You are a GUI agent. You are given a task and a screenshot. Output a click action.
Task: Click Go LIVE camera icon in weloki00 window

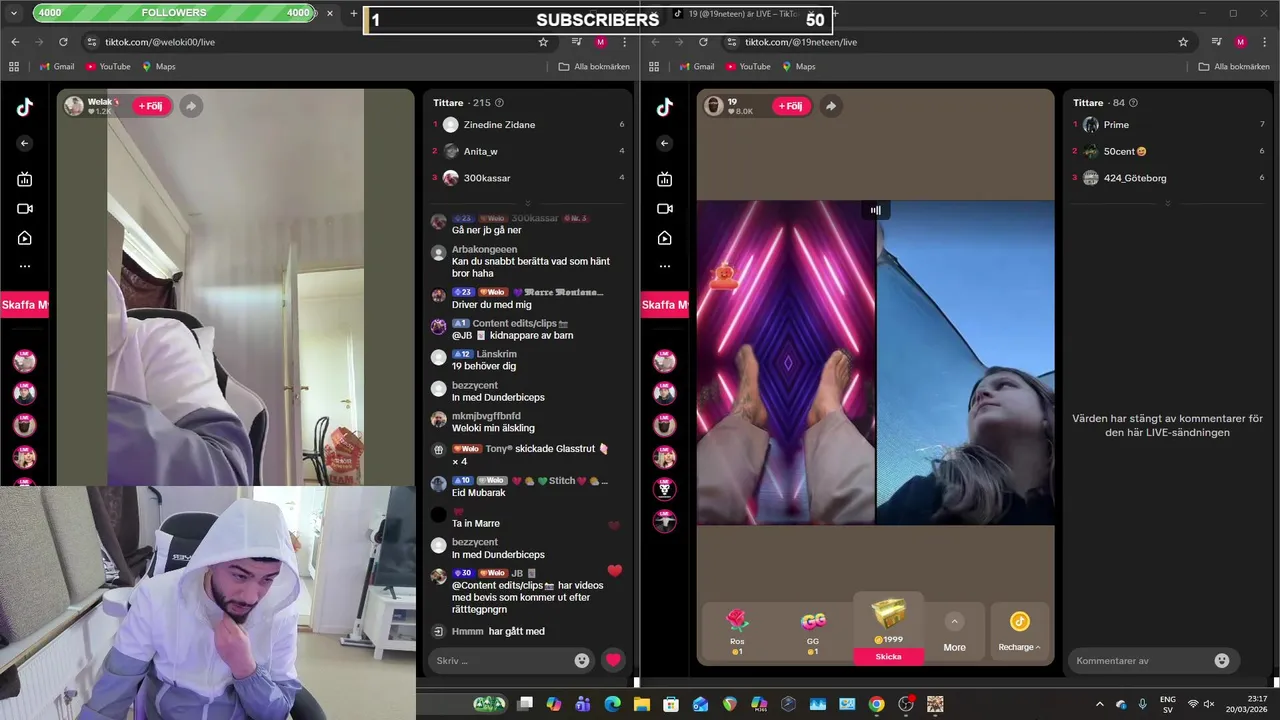point(25,209)
